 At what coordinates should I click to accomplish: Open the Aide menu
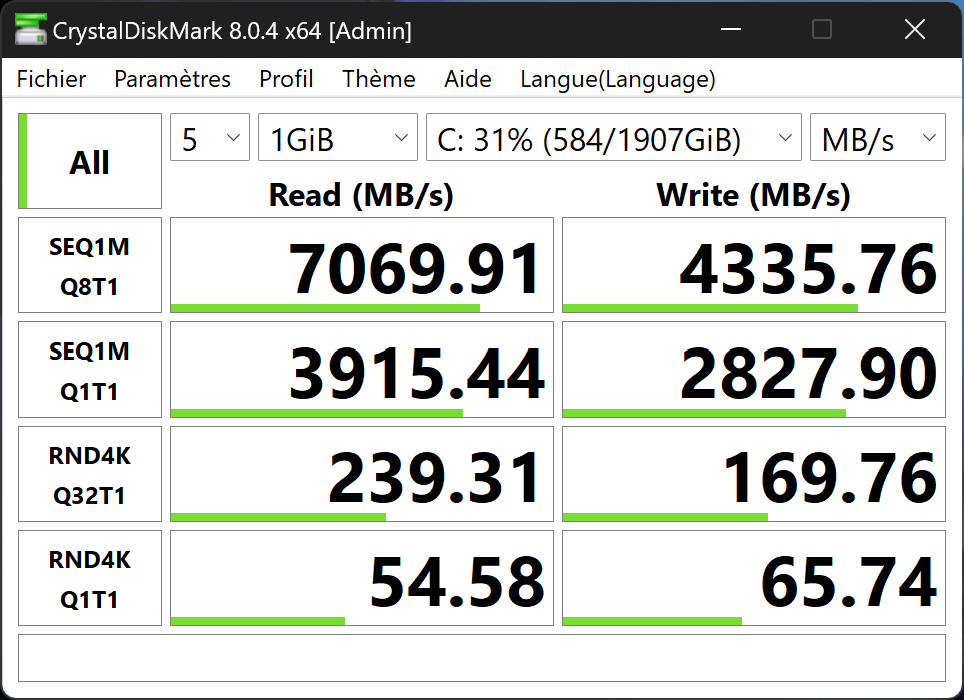(x=468, y=79)
